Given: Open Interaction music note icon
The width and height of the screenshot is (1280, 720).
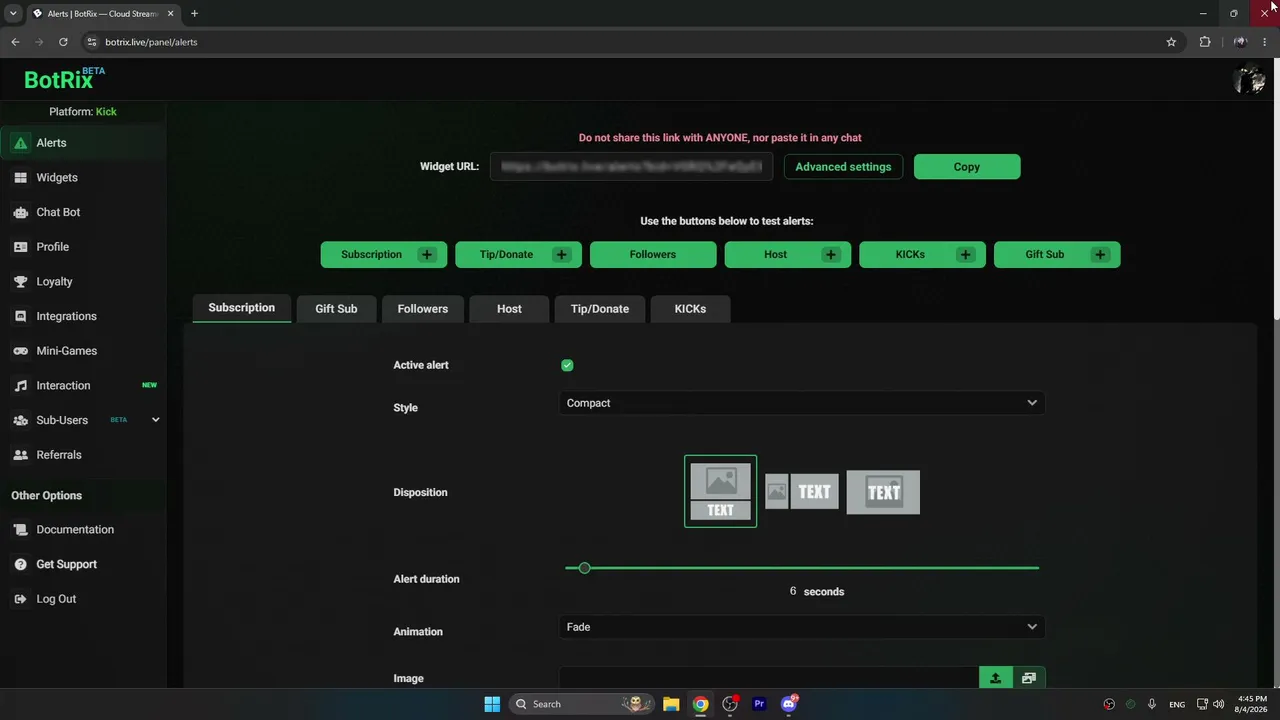Looking at the screenshot, I should (x=20, y=386).
